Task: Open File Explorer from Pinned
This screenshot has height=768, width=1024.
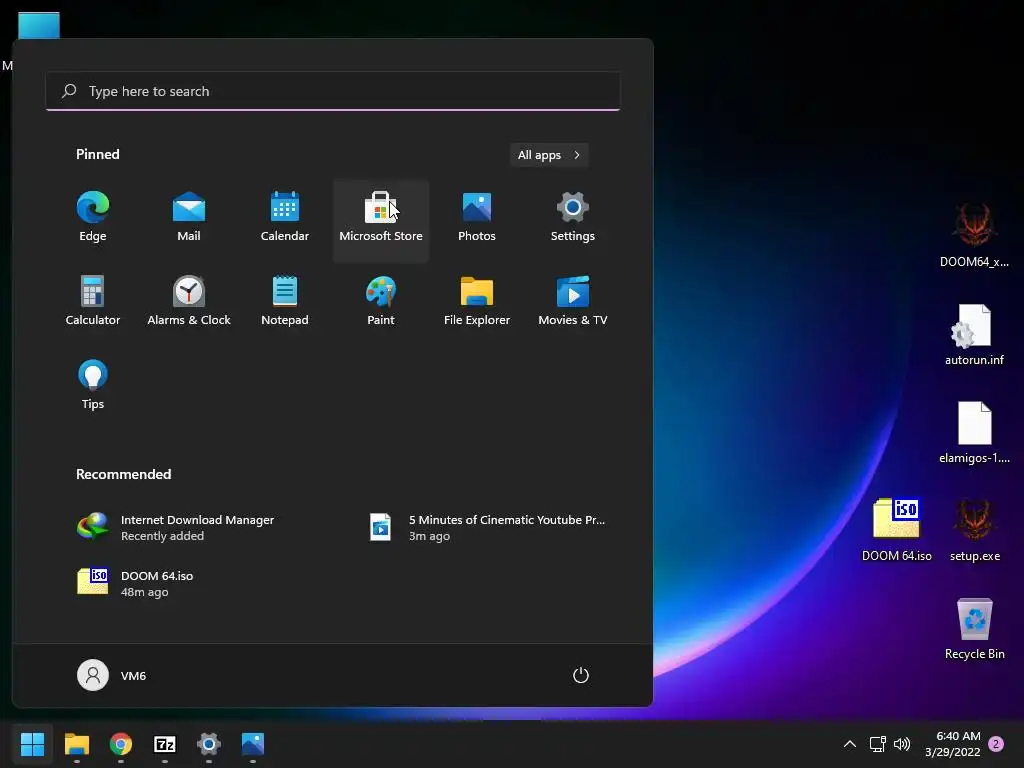Action: [x=477, y=302]
